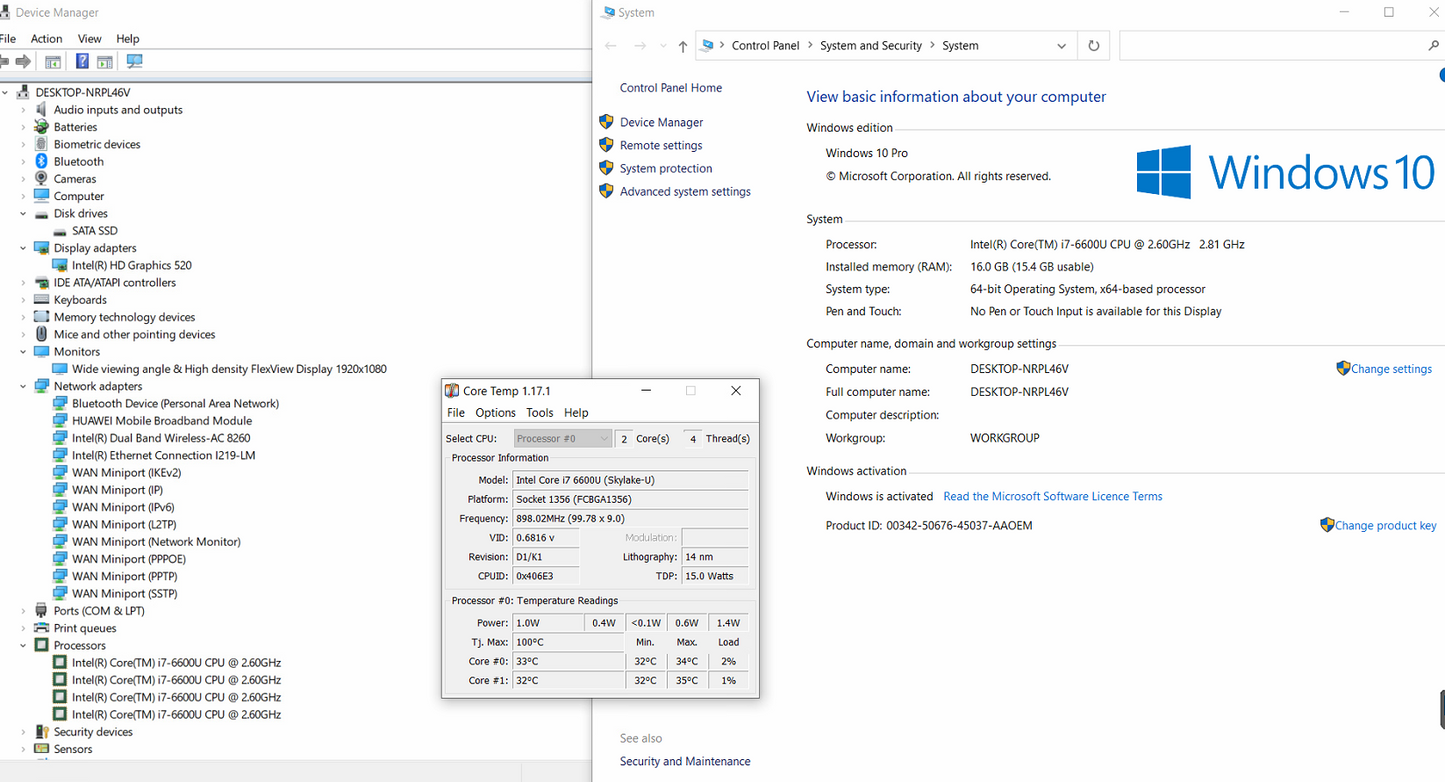Click the search magnifier icon in System window
Screen dimensions: 1445x782
tap(1434, 46)
